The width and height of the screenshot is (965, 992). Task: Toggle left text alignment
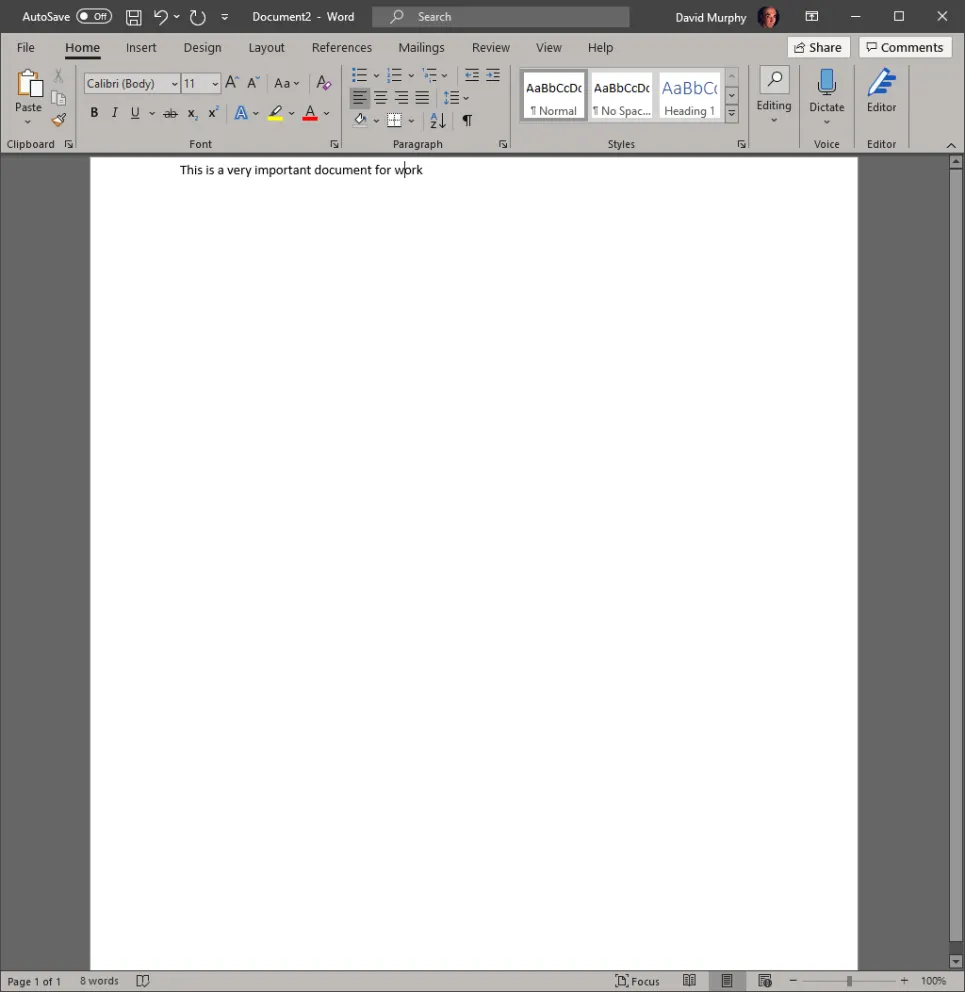[x=359, y=98]
